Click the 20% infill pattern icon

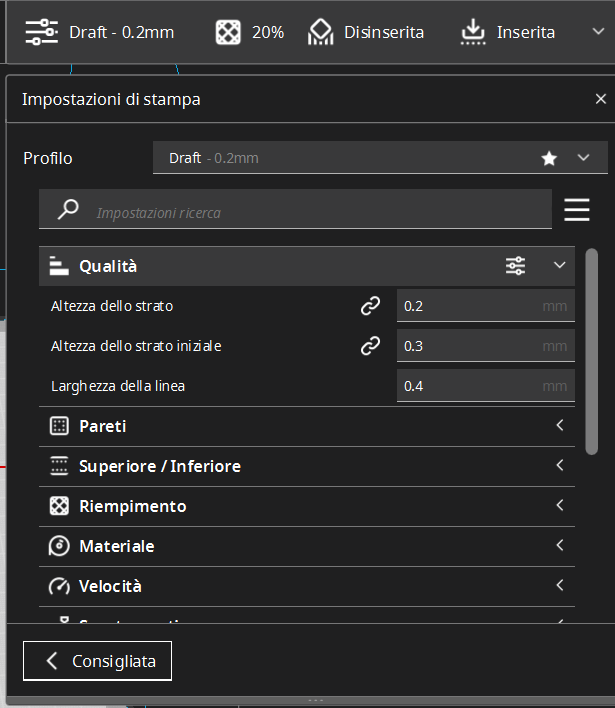tap(228, 32)
